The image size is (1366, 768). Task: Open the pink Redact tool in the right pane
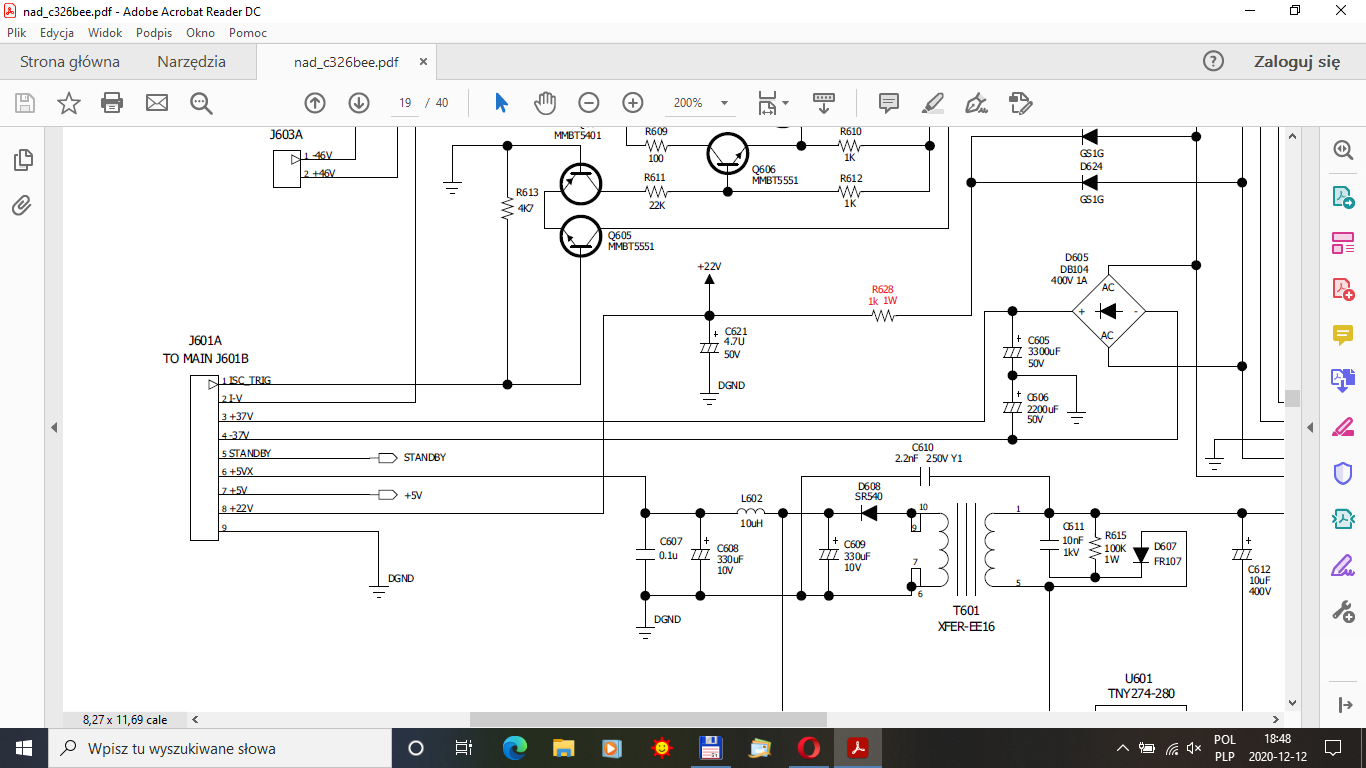[x=1342, y=427]
